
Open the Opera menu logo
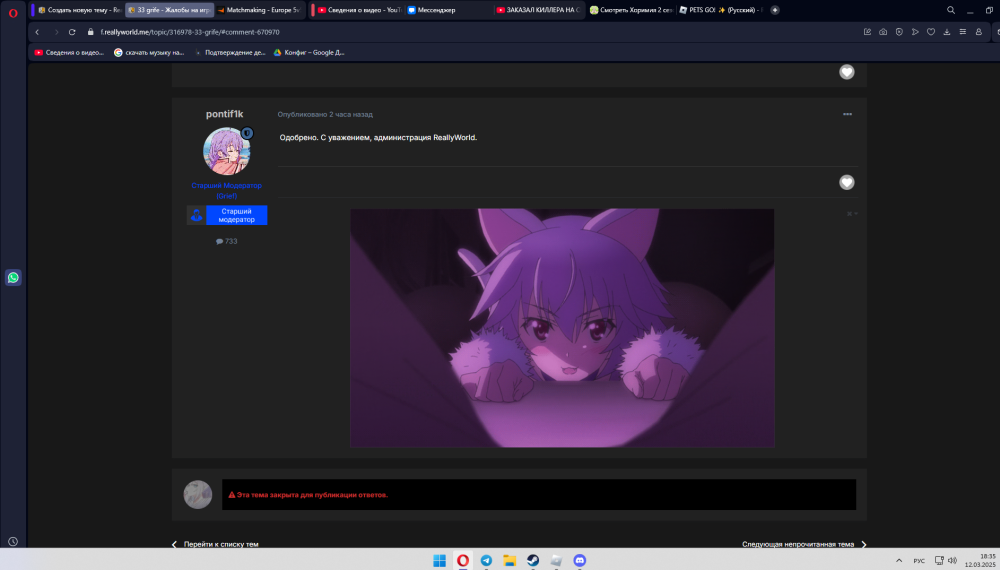tap(13, 13)
